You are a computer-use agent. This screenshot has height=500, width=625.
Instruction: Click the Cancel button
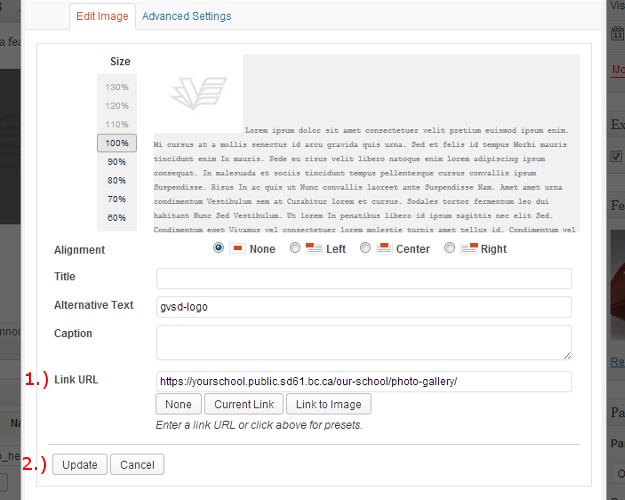[137, 465]
